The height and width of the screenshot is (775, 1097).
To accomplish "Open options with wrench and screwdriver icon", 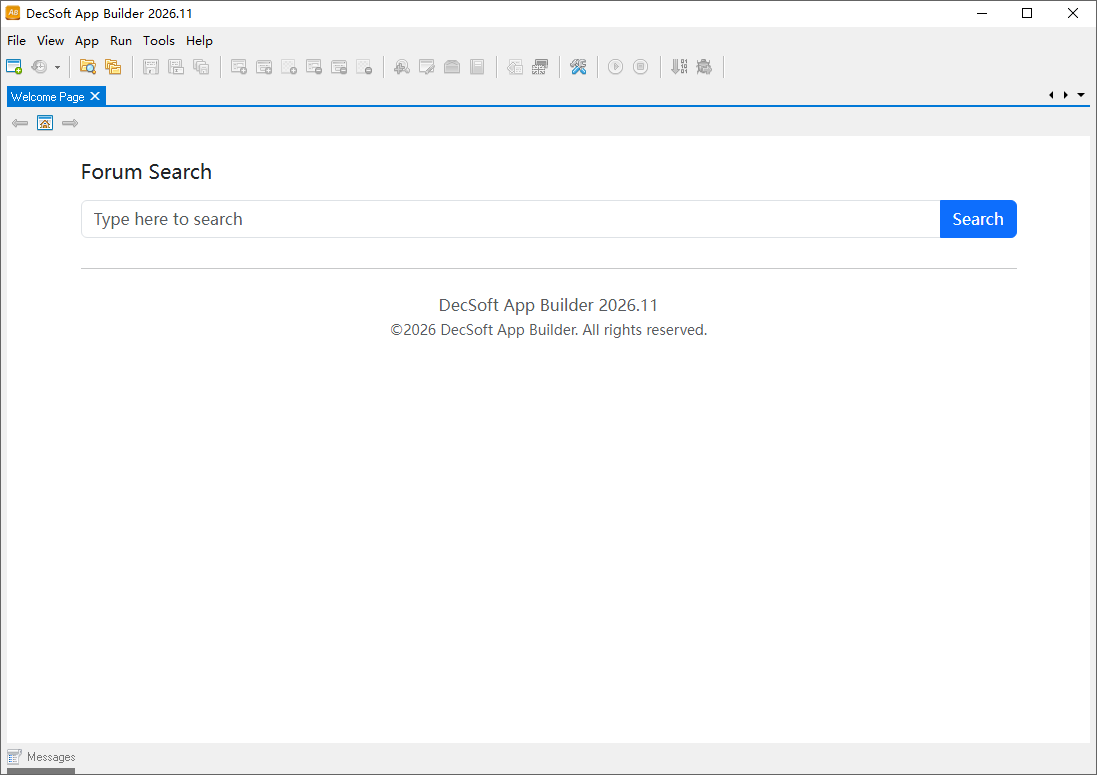I will 578,66.
